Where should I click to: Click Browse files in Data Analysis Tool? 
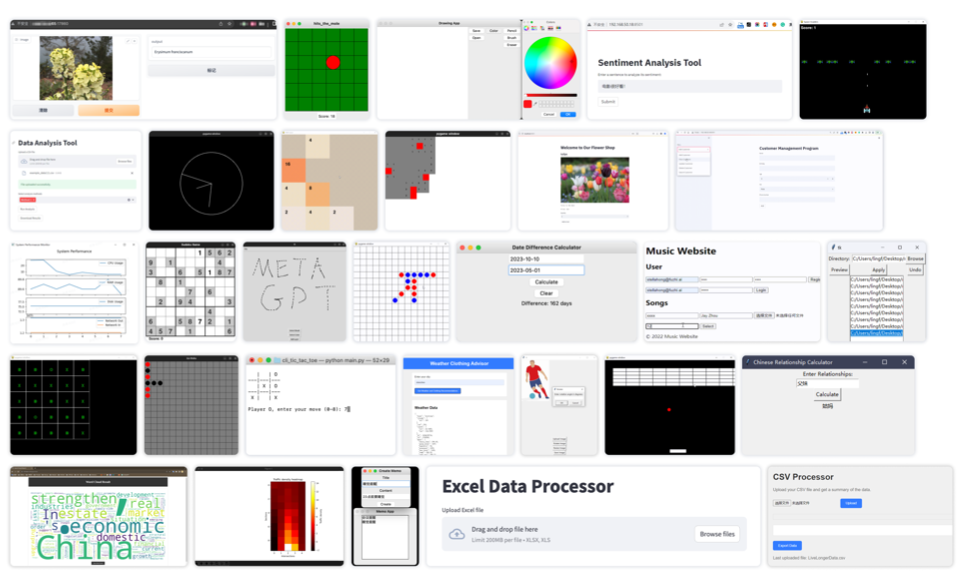click(124, 161)
